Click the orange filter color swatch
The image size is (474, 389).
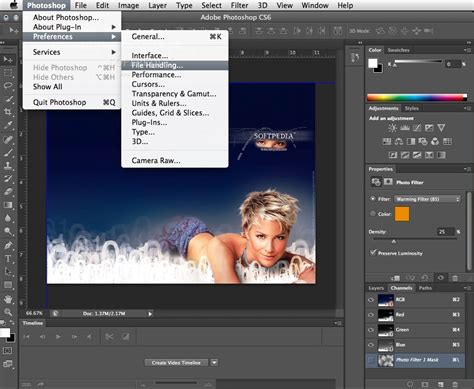pyautogui.click(x=402, y=214)
